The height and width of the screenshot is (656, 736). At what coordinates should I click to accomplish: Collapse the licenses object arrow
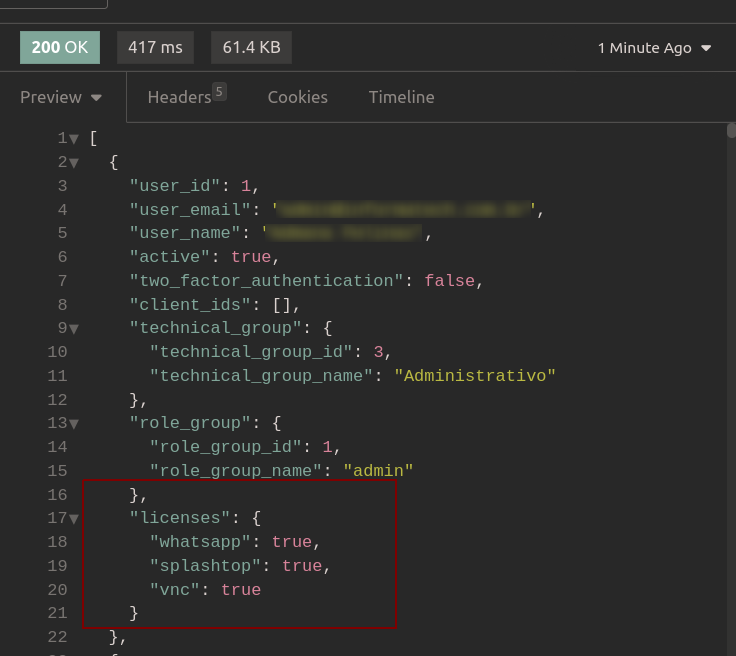click(74, 519)
